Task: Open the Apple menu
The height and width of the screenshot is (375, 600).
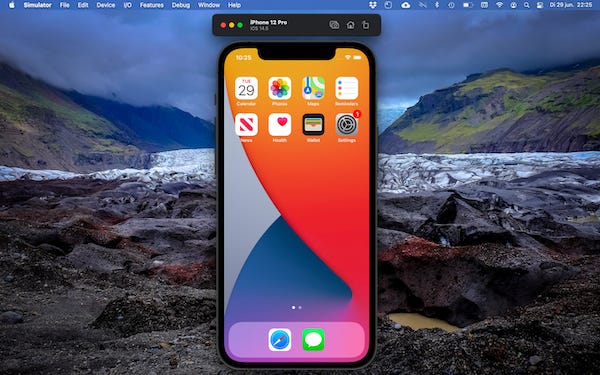Action: click(11, 5)
